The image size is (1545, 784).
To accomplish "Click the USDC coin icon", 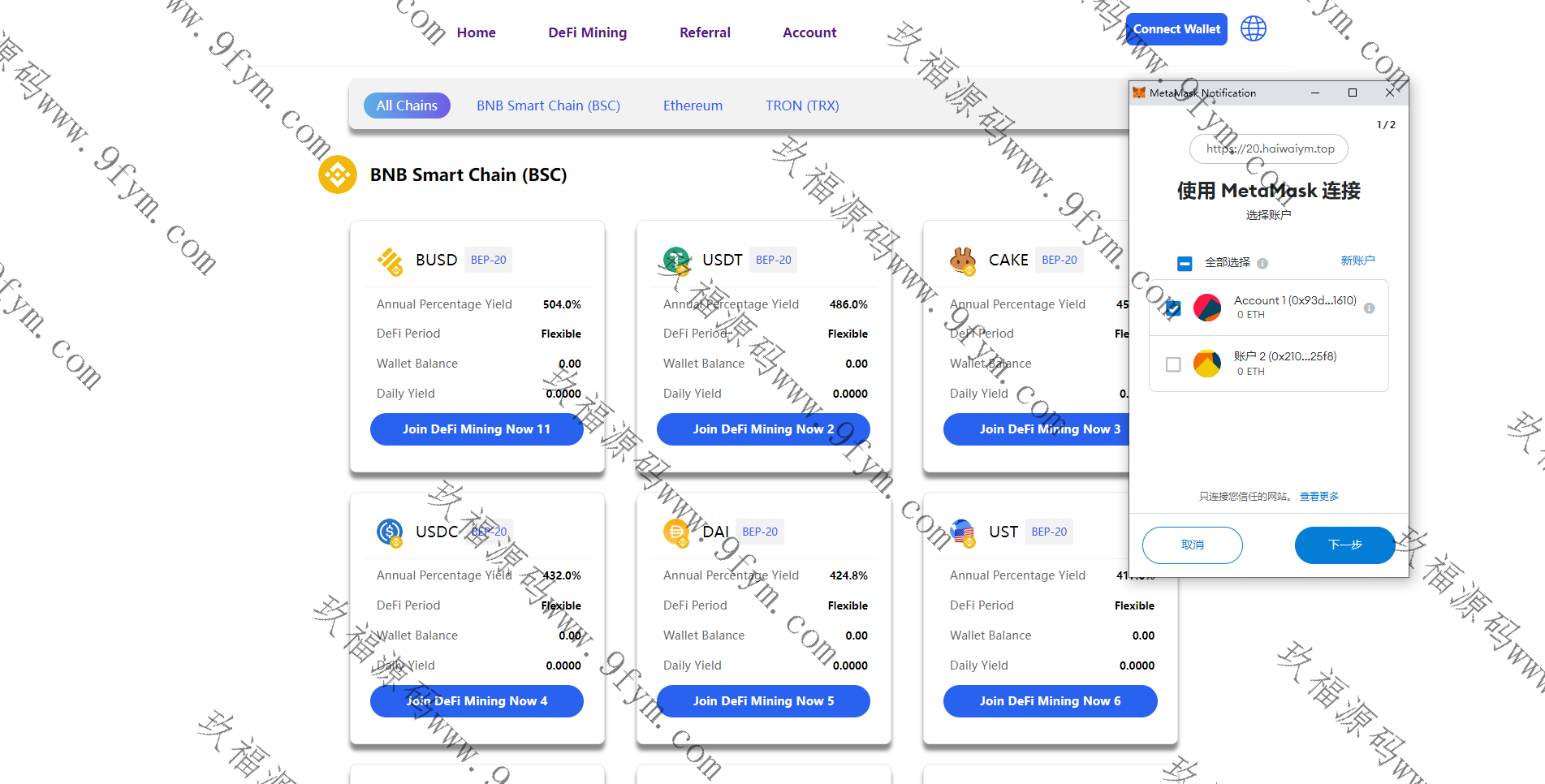I will [x=390, y=532].
